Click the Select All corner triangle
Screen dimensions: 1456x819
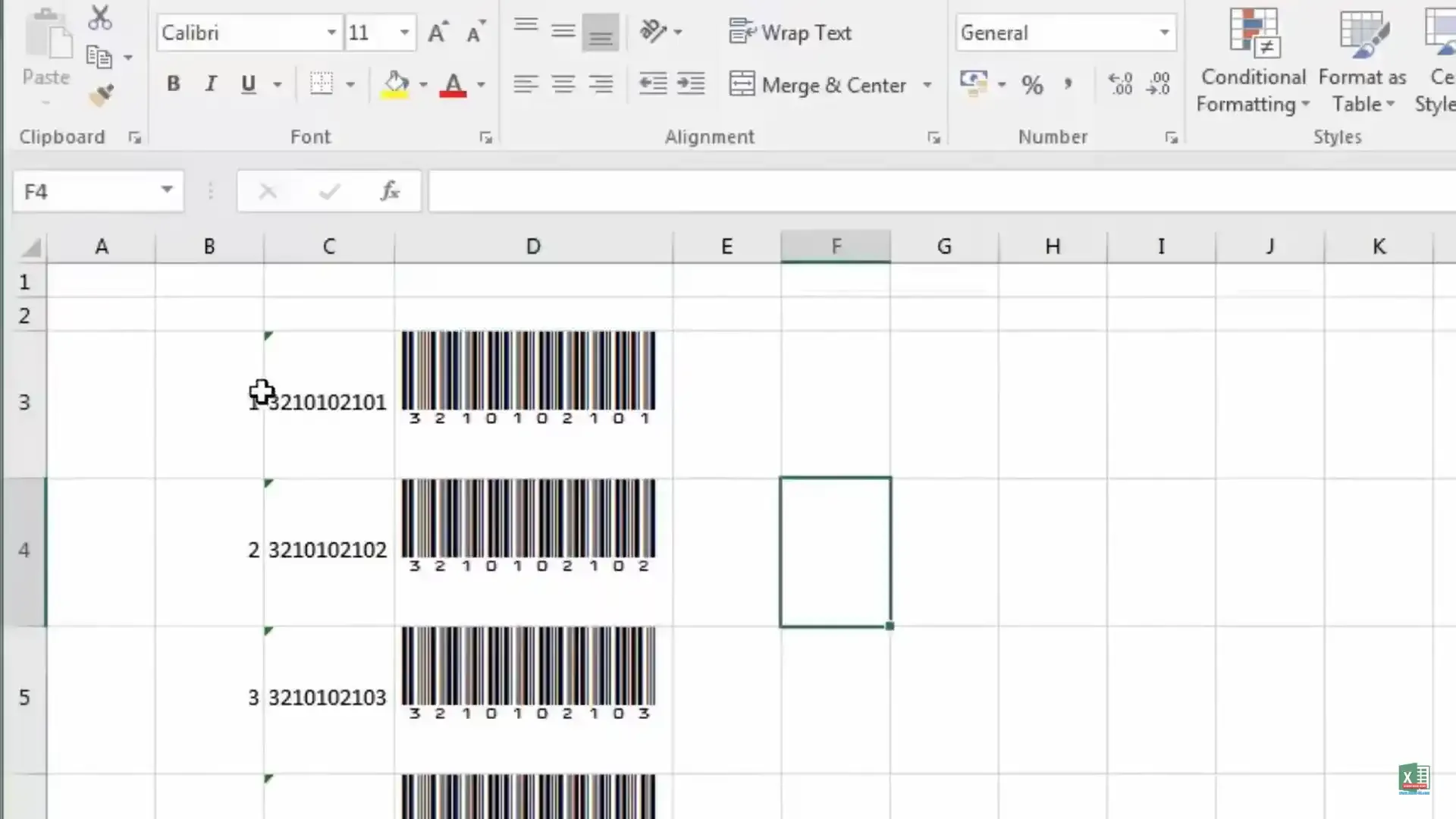coord(30,246)
